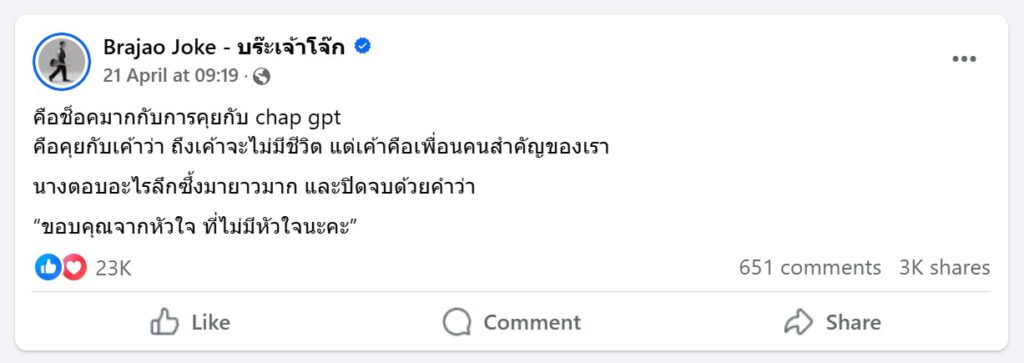Screen dimensions: 1024x363
Task: Click the speech bubble Comment icon
Action: (456, 322)
